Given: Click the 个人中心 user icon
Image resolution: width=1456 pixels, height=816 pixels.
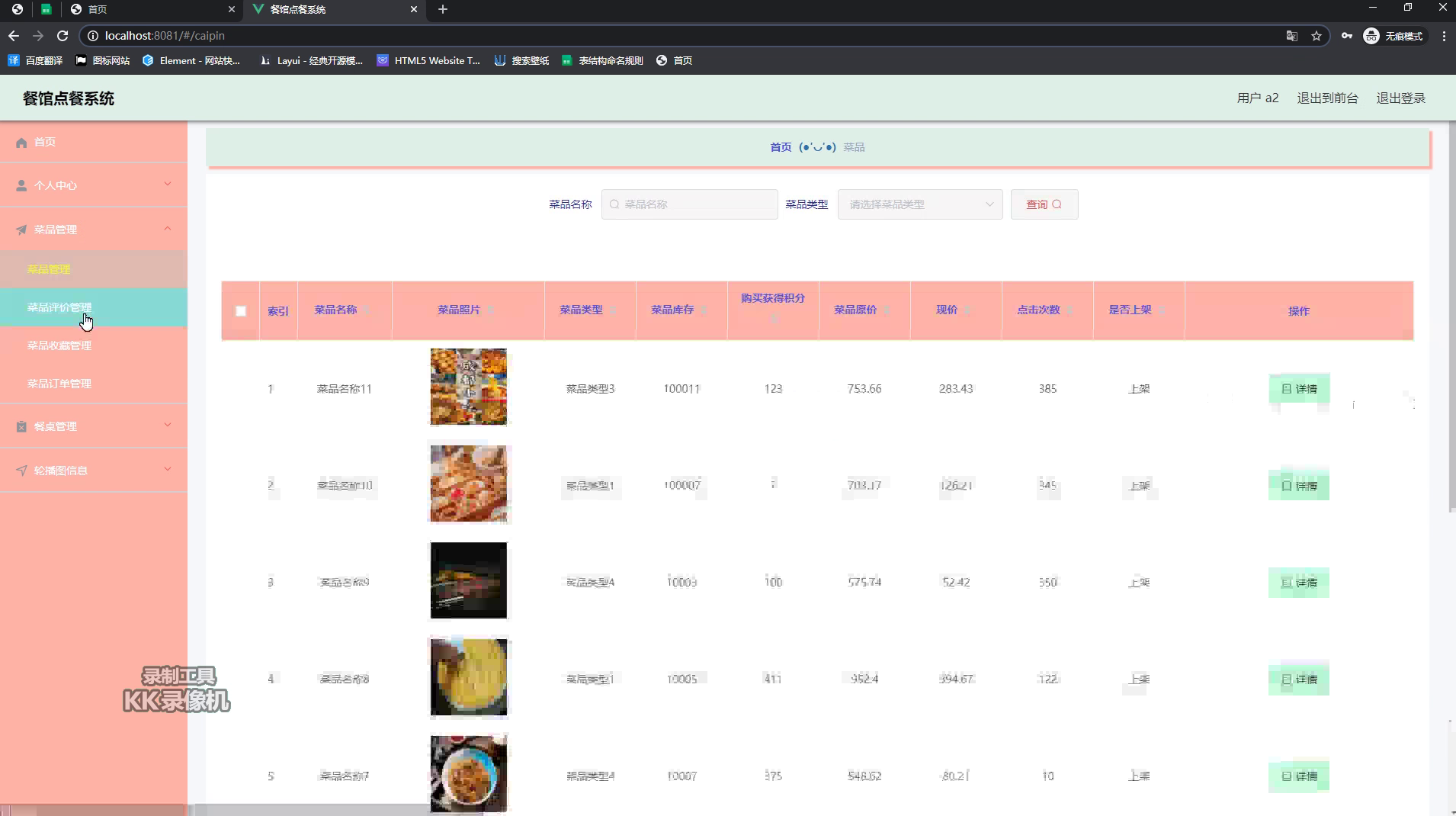Looking at the screenshot, I should tap(21, 185).
